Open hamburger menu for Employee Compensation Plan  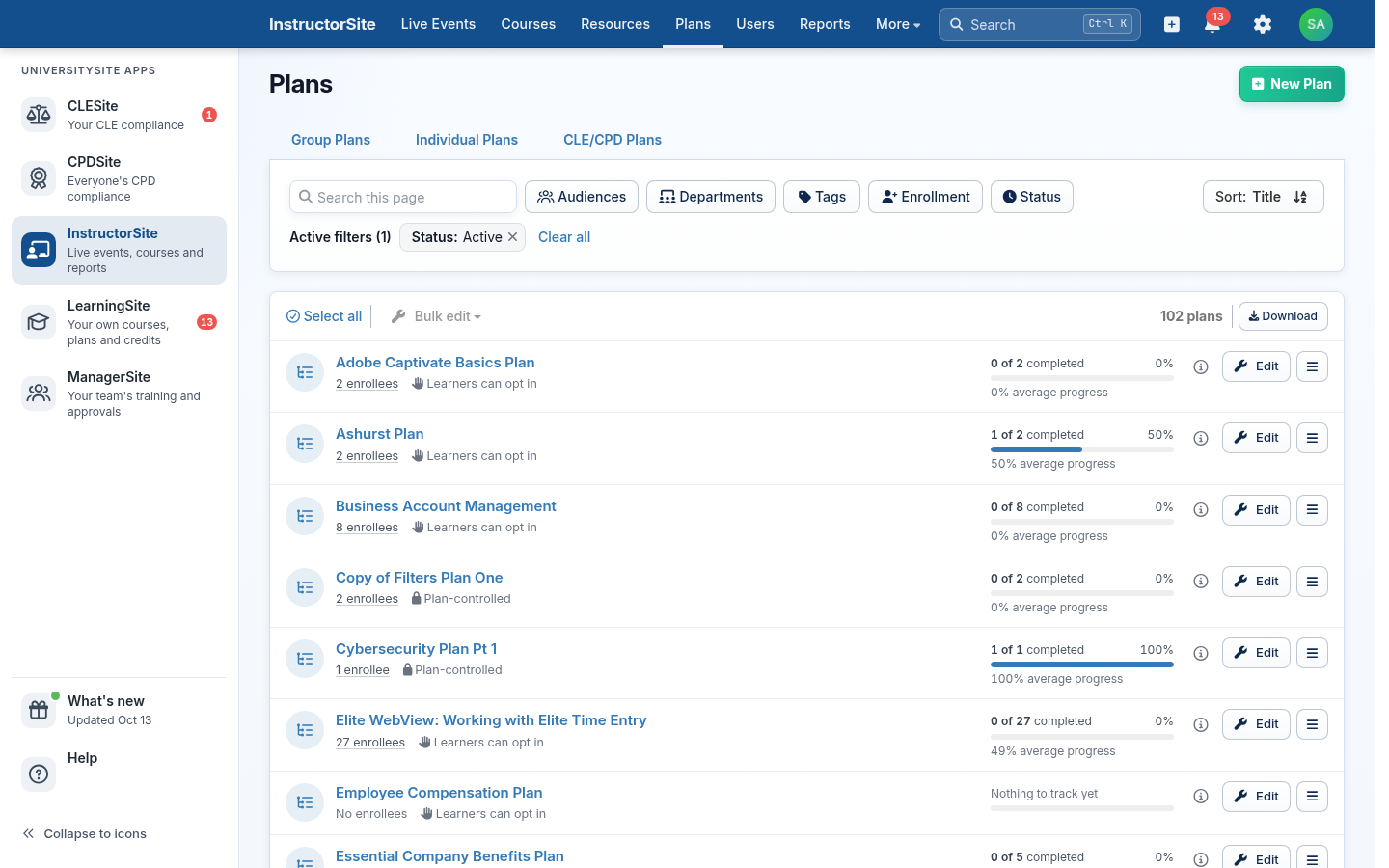[1312, 797]
